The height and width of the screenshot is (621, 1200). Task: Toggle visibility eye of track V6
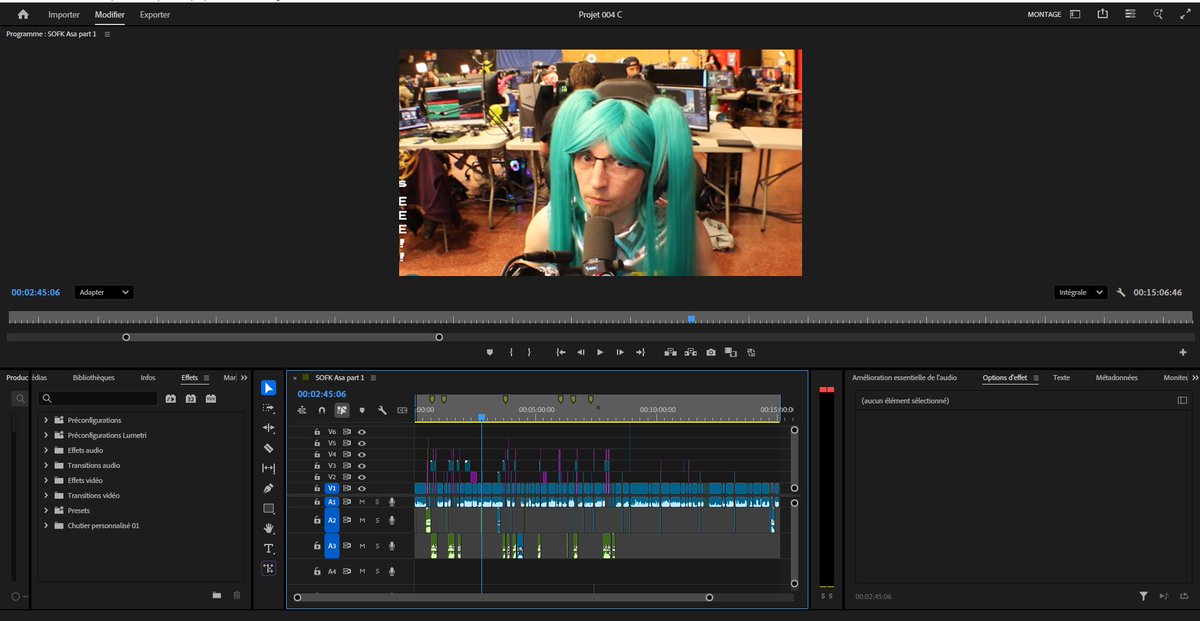[x=362, y=431]
